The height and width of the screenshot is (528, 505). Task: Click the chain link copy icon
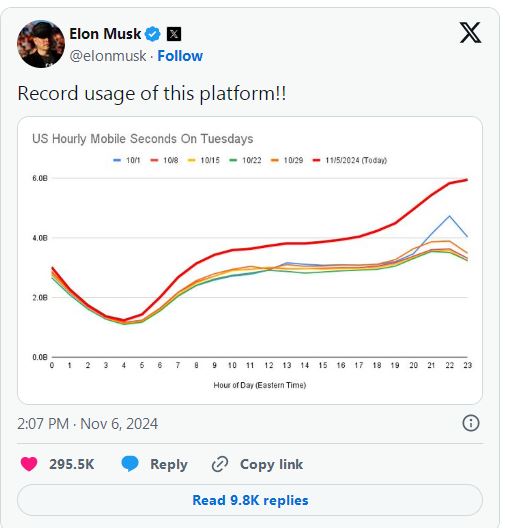click(x=220, y=464)
